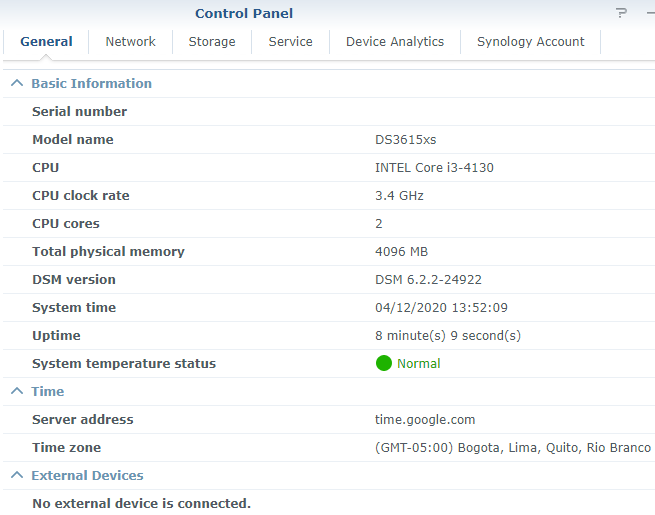Click the Control Panel window title

click(244, 13)
